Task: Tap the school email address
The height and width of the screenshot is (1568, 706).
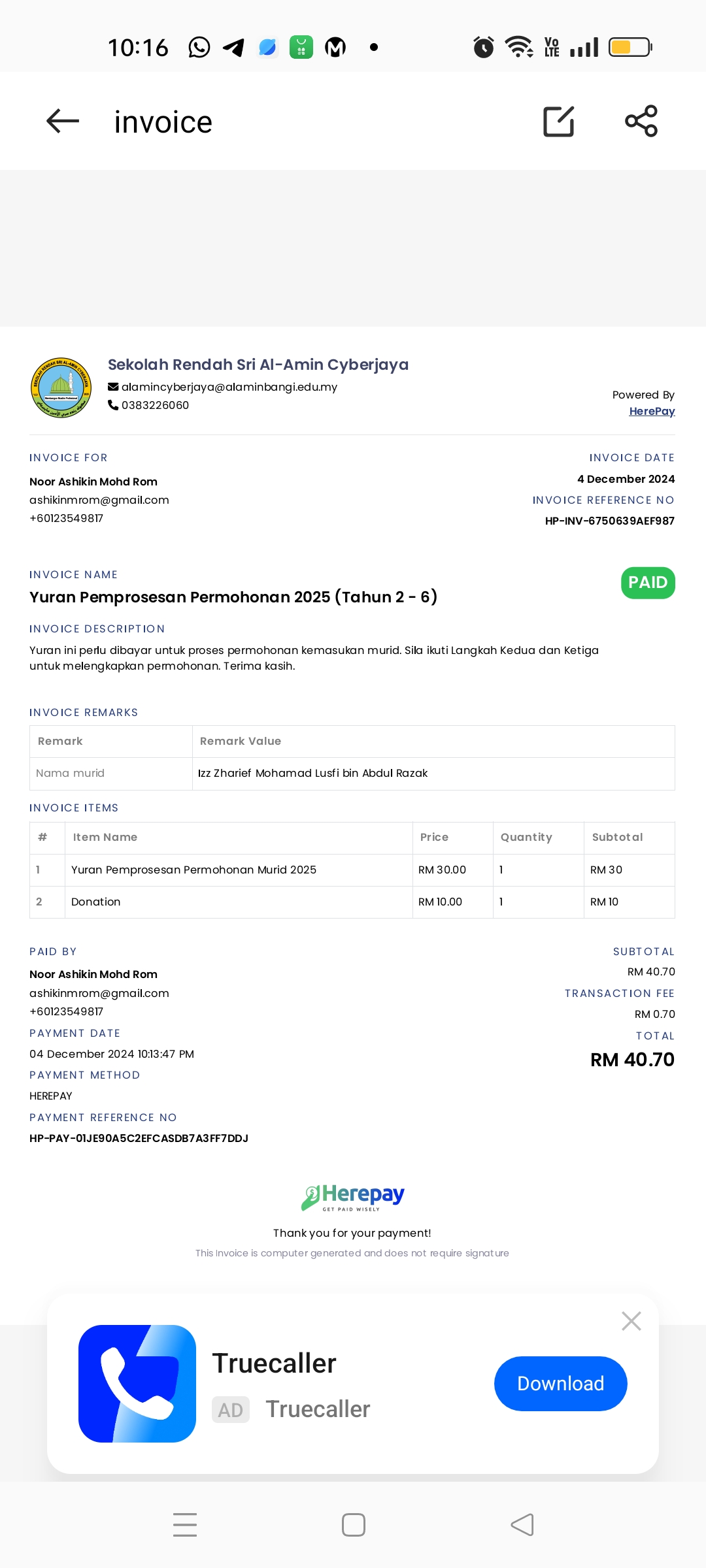Action: pos(229,387)
